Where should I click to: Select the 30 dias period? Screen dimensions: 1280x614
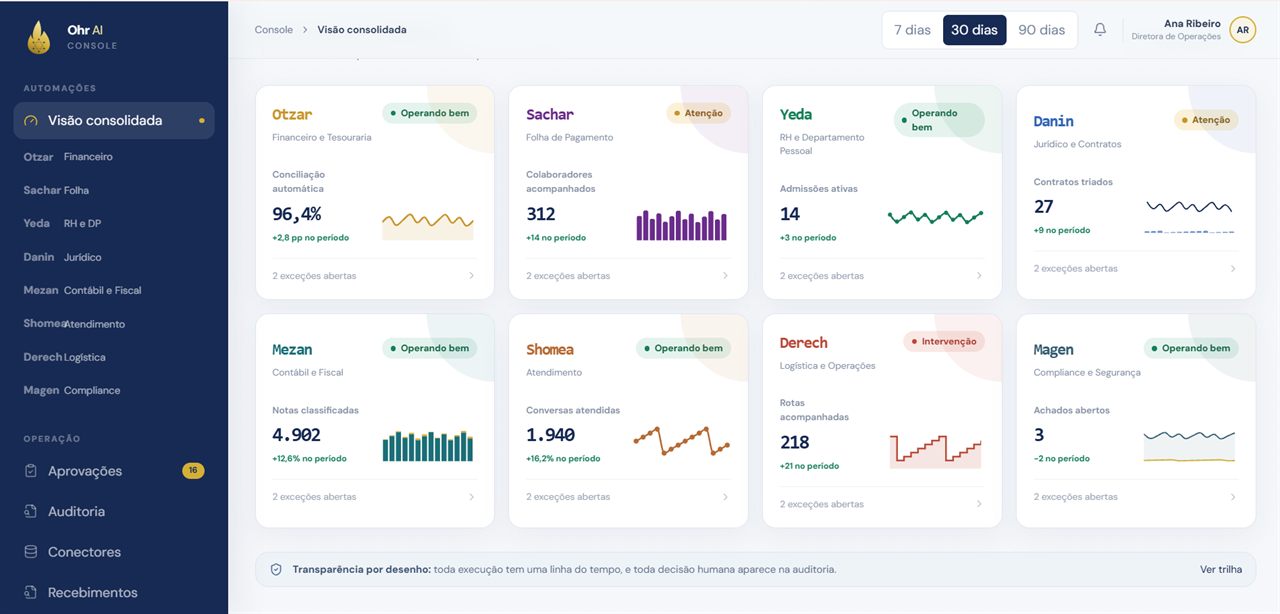coord(974,30)
